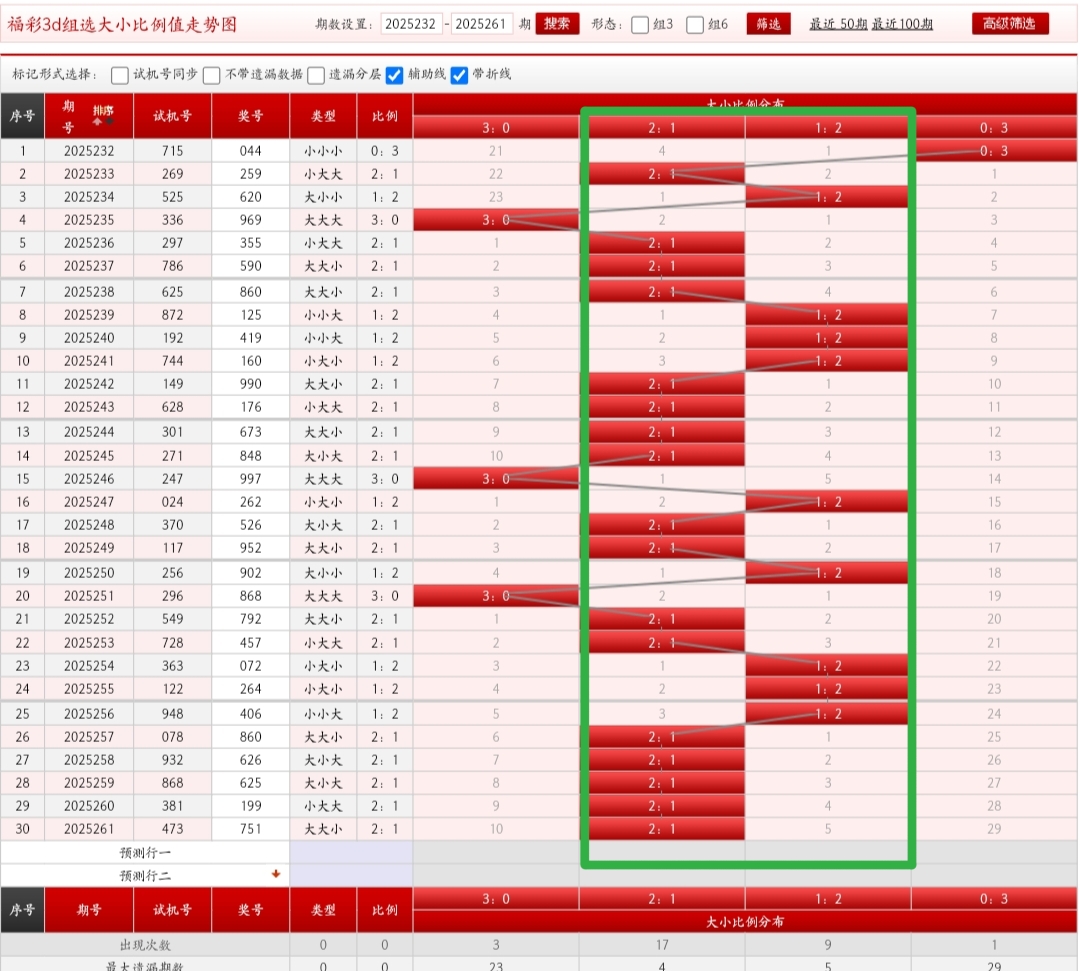Click red down arrow in 预测行二 row

click(x=276, y=874)
